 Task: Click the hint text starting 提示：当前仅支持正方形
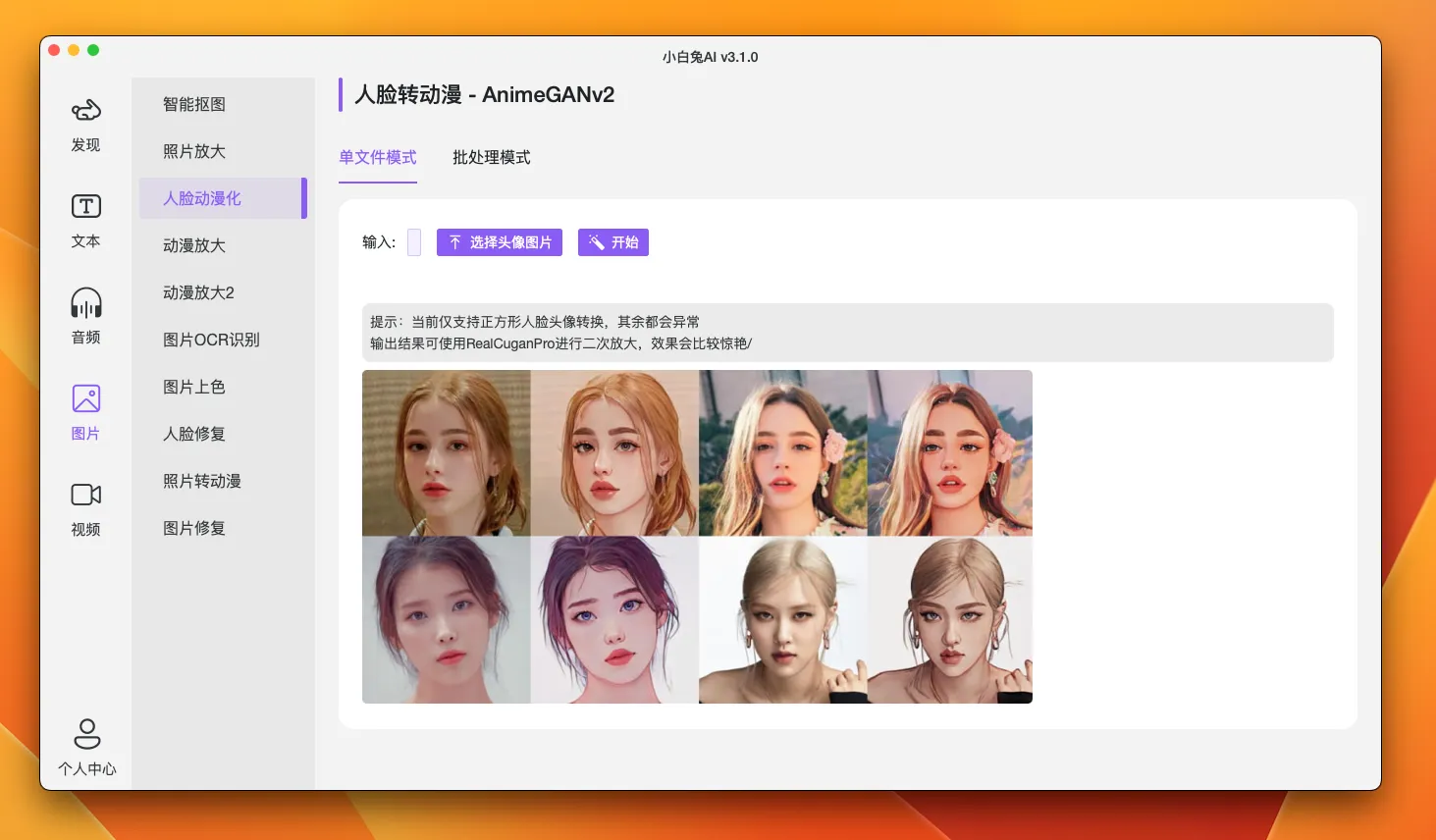(535, 322)
